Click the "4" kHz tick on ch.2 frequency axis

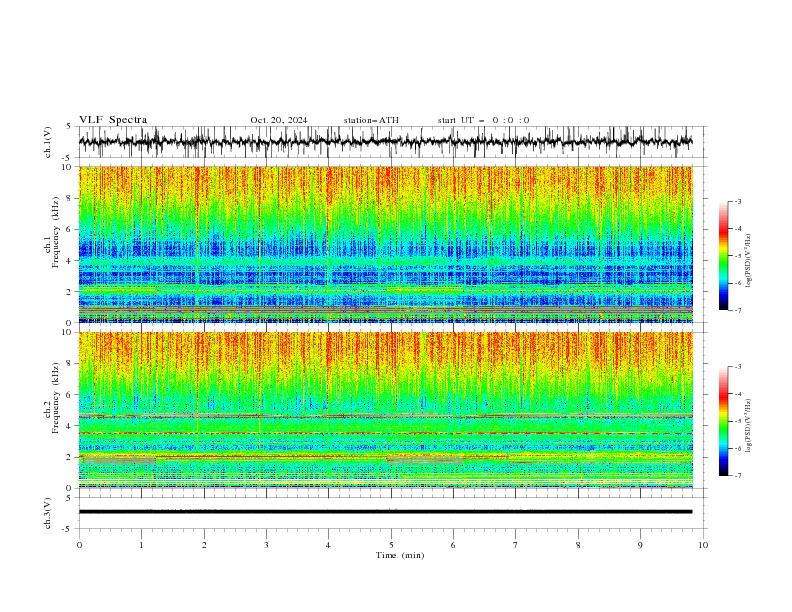point(71,426)
